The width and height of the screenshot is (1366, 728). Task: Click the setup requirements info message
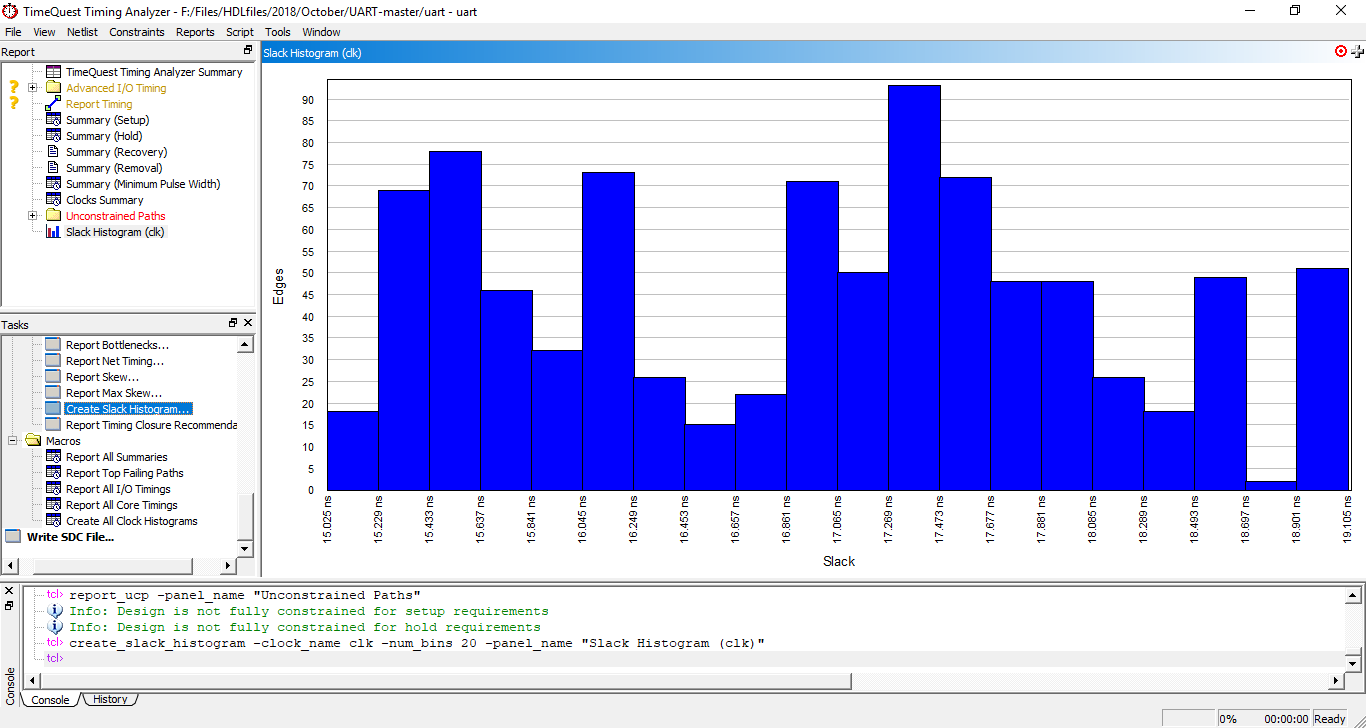click(x=309, y=611)
